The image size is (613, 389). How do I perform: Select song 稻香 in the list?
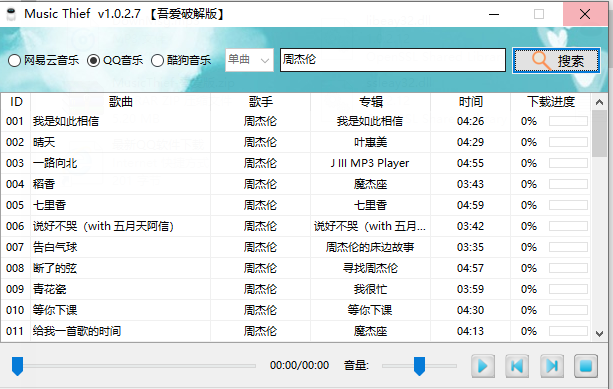tap(44, 184)
